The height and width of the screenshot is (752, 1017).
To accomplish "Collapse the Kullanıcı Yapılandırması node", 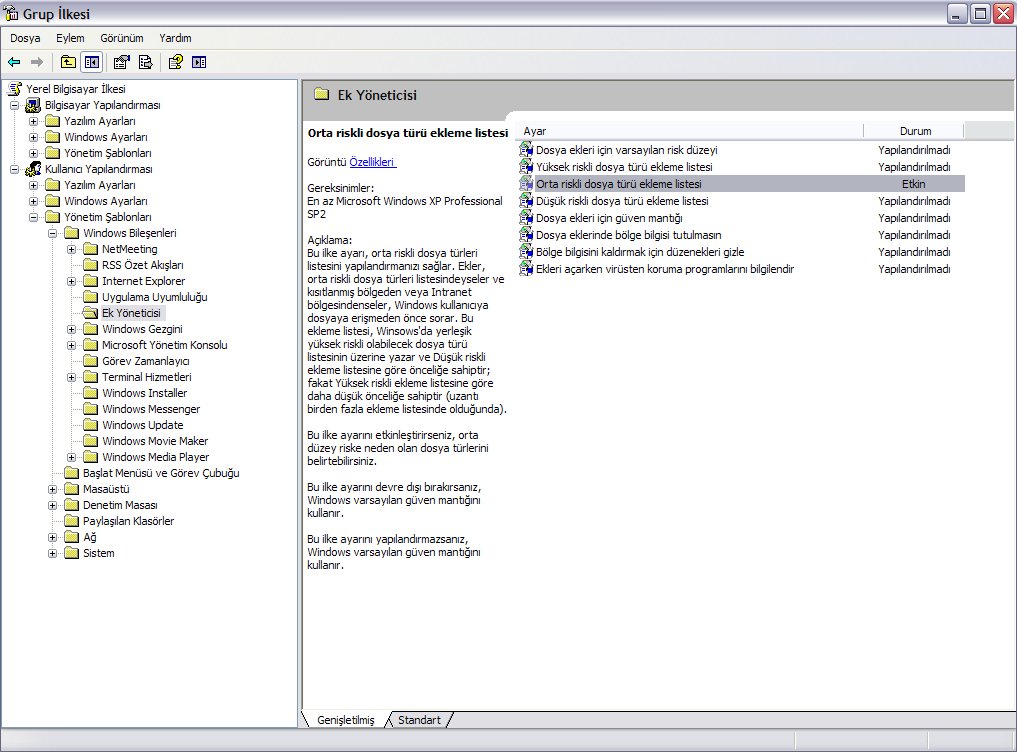I will coord(14,169).
